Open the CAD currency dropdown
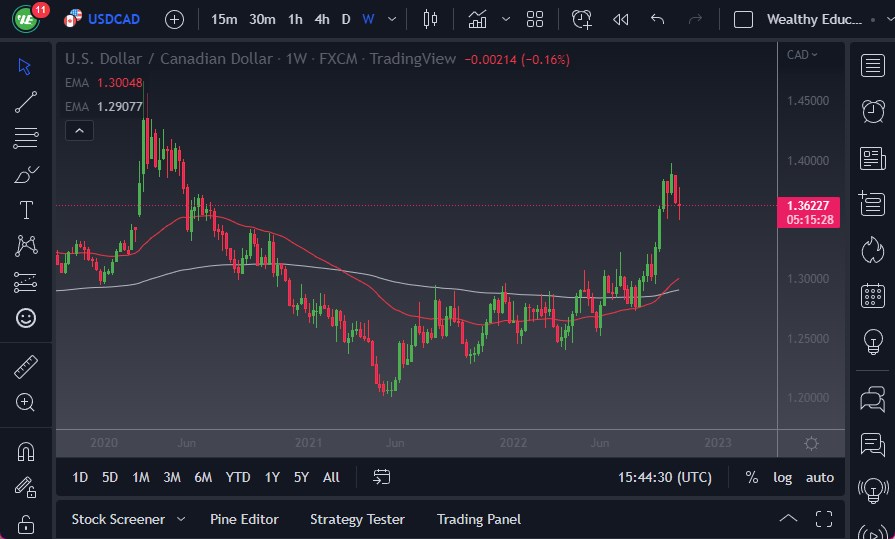Image resolution: width=895 pixels, height=539 pixels. tap(802, 55)
